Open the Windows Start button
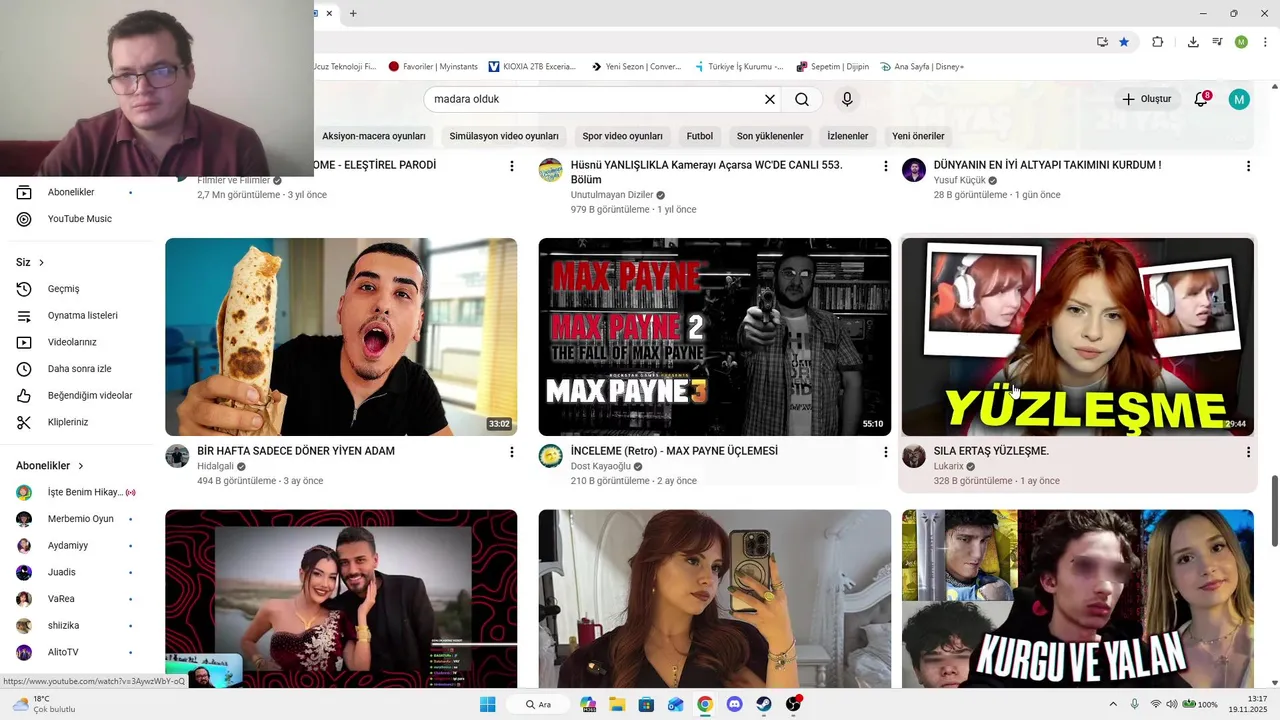 click(488, 704)
